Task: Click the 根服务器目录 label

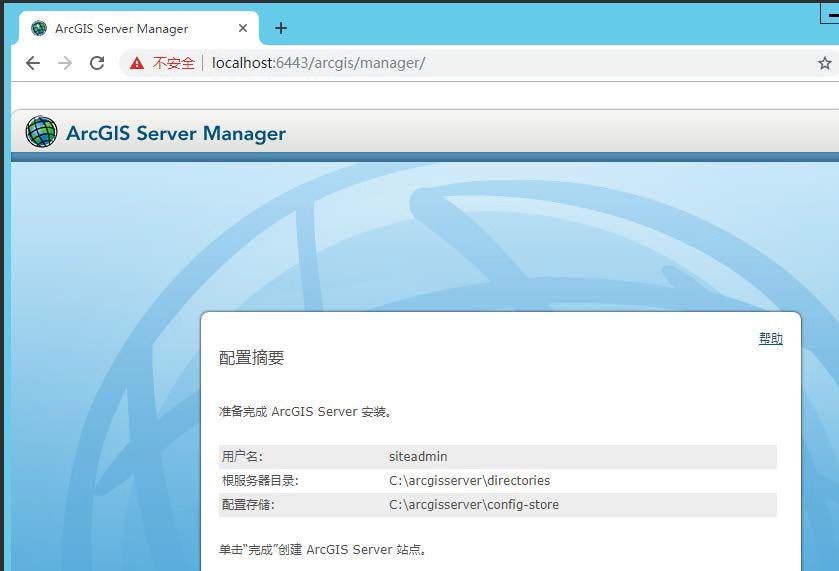Action: pyautogui.click(x=260, y=481)
